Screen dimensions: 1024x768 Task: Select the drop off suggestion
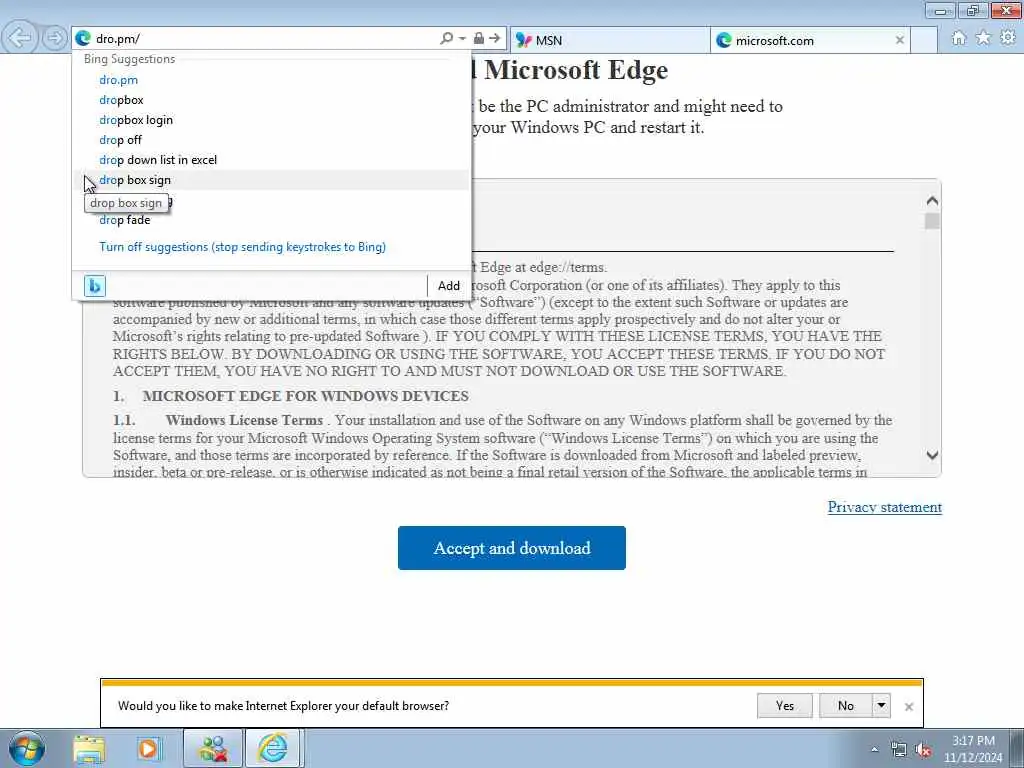click(270, 140)
